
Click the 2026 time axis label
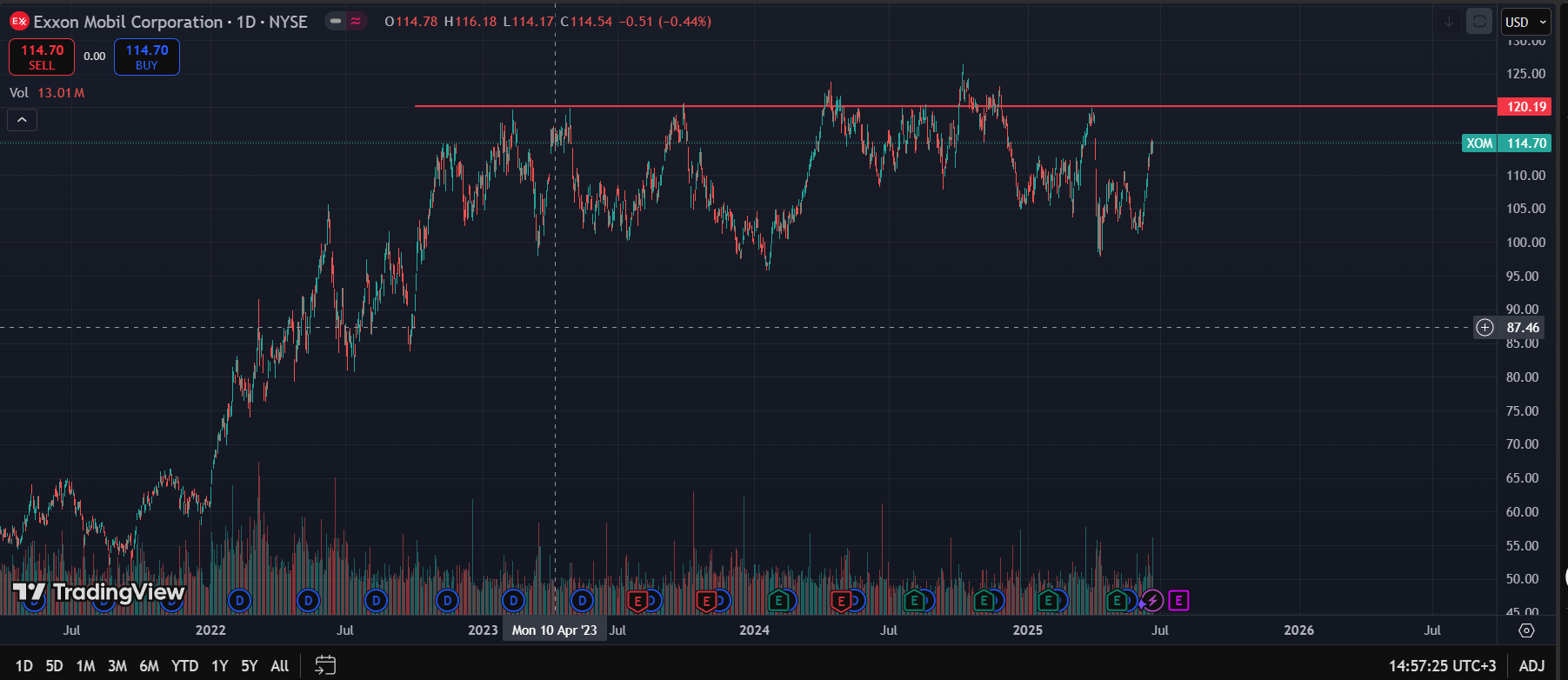pyautogui.click(x=1298, y=630)
